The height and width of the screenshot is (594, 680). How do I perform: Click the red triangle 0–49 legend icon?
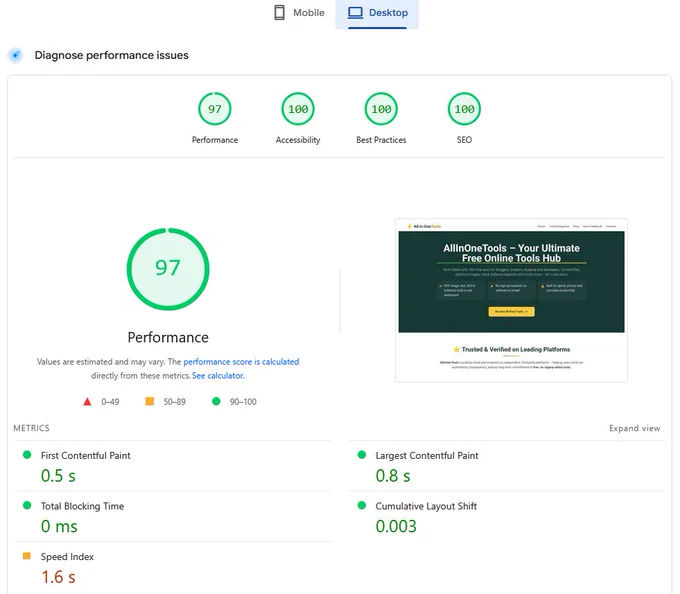87,401
